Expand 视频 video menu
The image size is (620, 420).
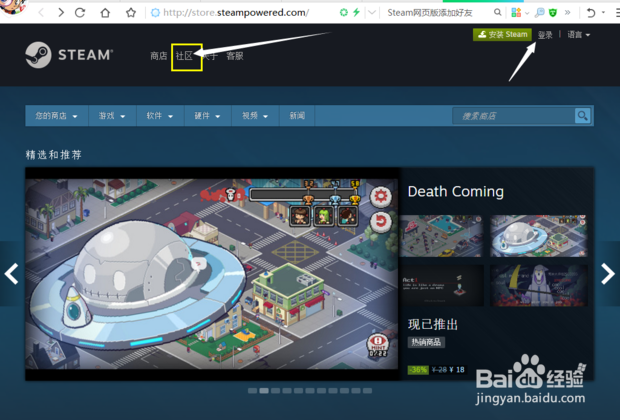tap(255, 116)
